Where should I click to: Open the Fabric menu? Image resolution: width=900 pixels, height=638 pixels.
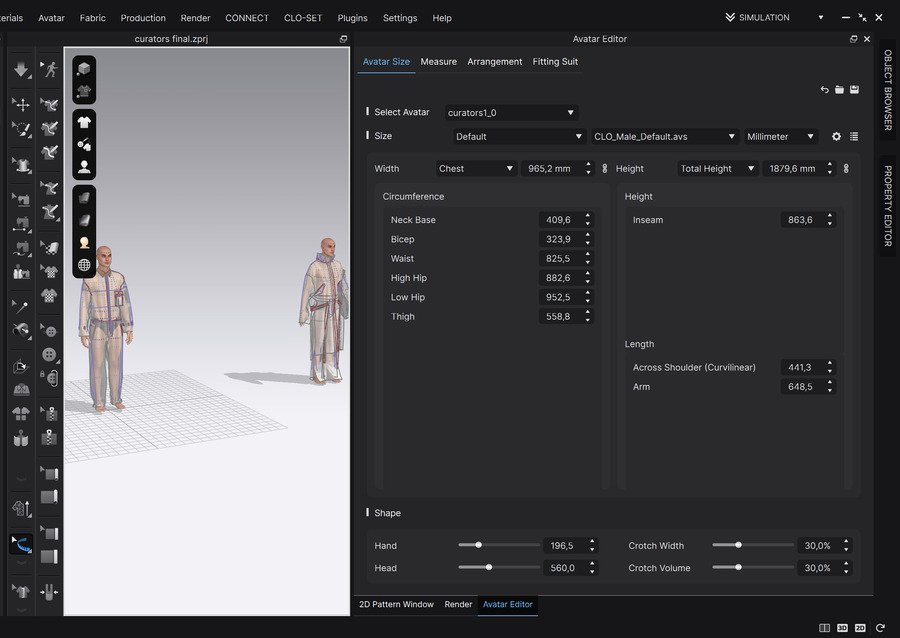click(92, 18)
